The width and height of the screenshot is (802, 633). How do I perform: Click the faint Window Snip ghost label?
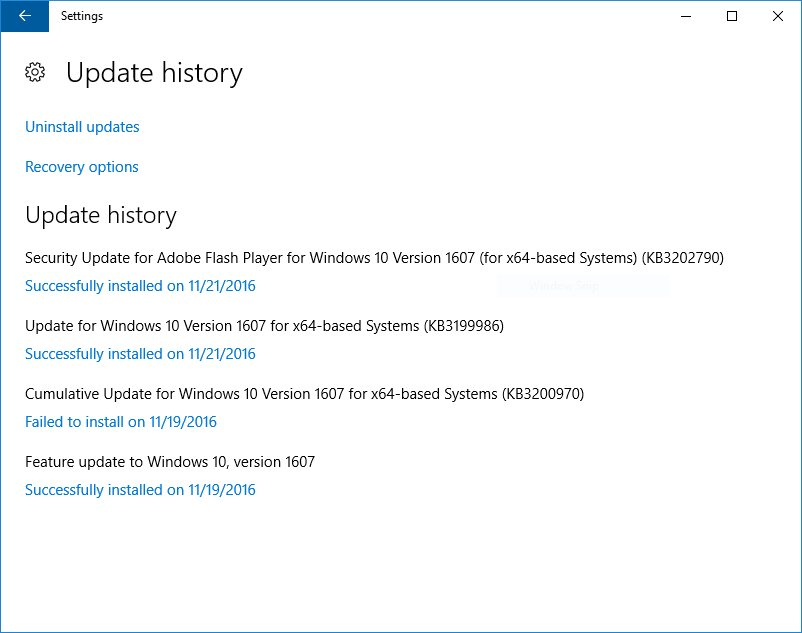pos(563,286)
